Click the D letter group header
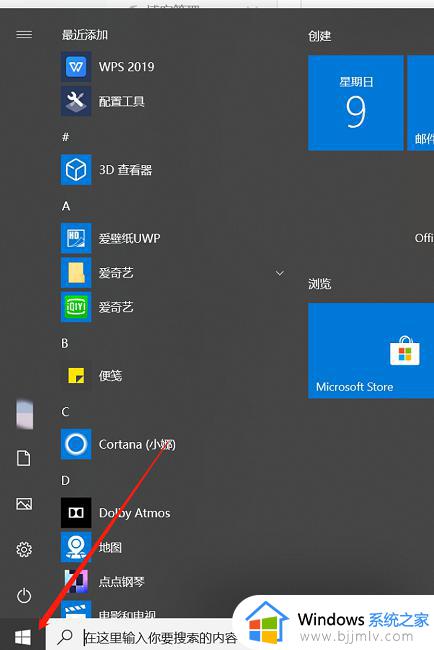Viewport: 434px width, 650px height. pyautogui.click(x=65, y=480)
